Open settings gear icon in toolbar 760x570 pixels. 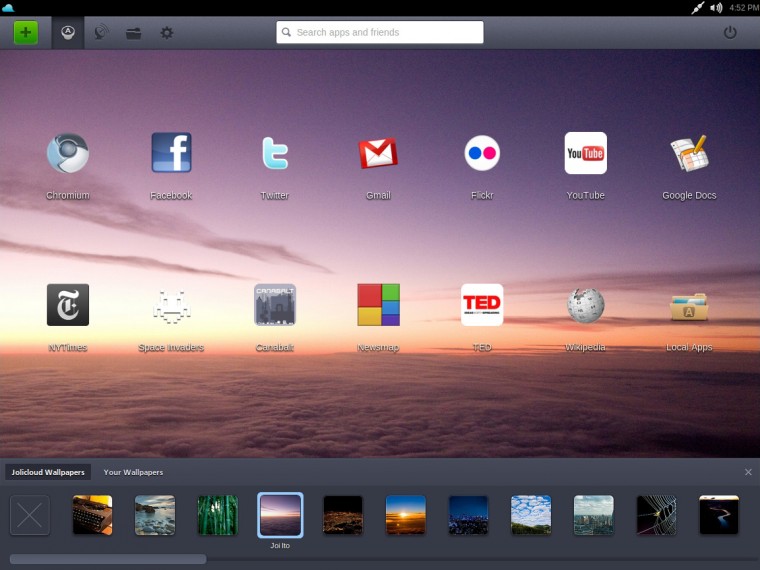[166, 33]
